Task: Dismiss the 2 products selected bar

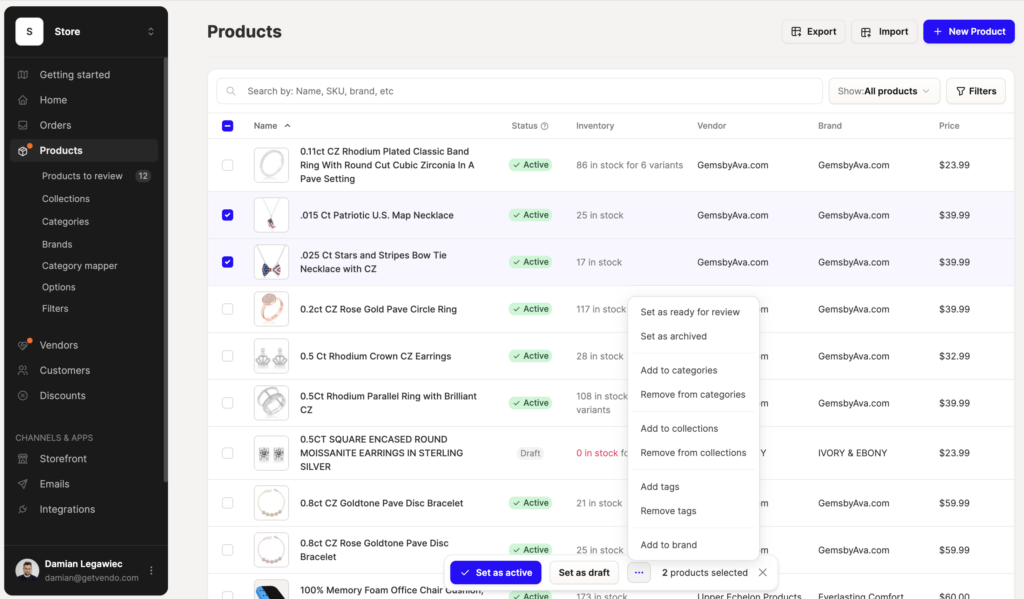Action: [762, 572]
